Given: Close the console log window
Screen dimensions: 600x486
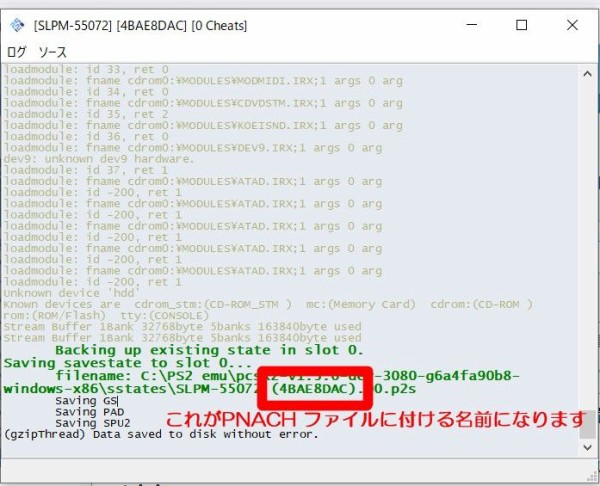Looking at the screenshot, I should coord(572,25).
